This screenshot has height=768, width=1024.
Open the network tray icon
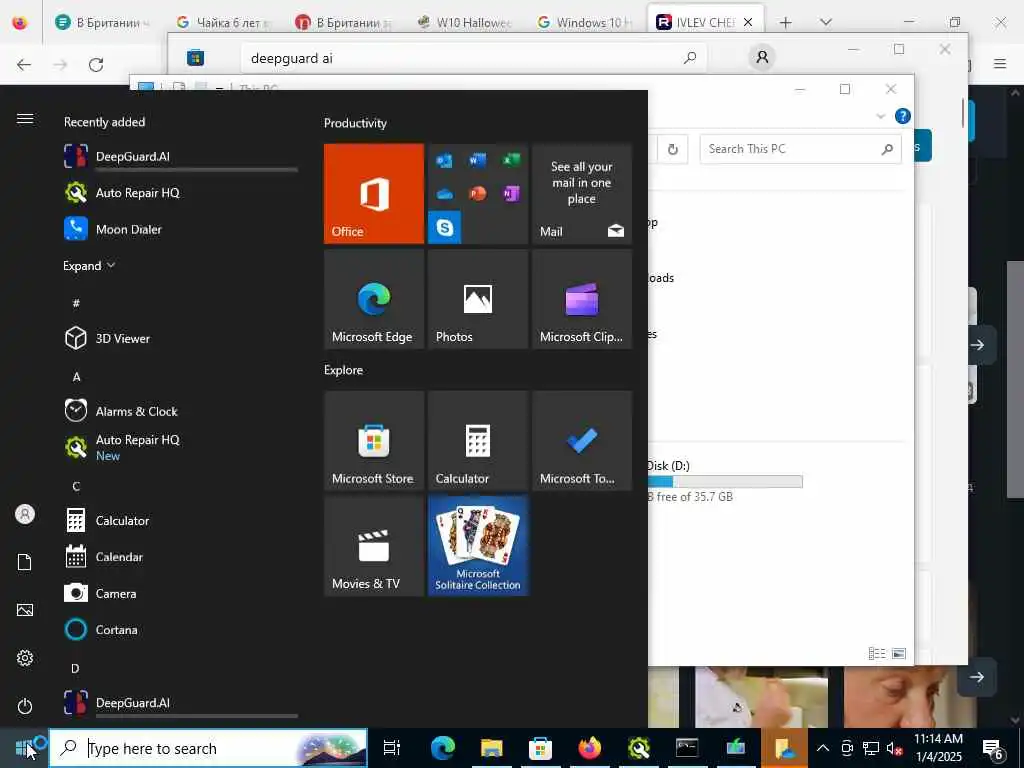tap(871, 748)
